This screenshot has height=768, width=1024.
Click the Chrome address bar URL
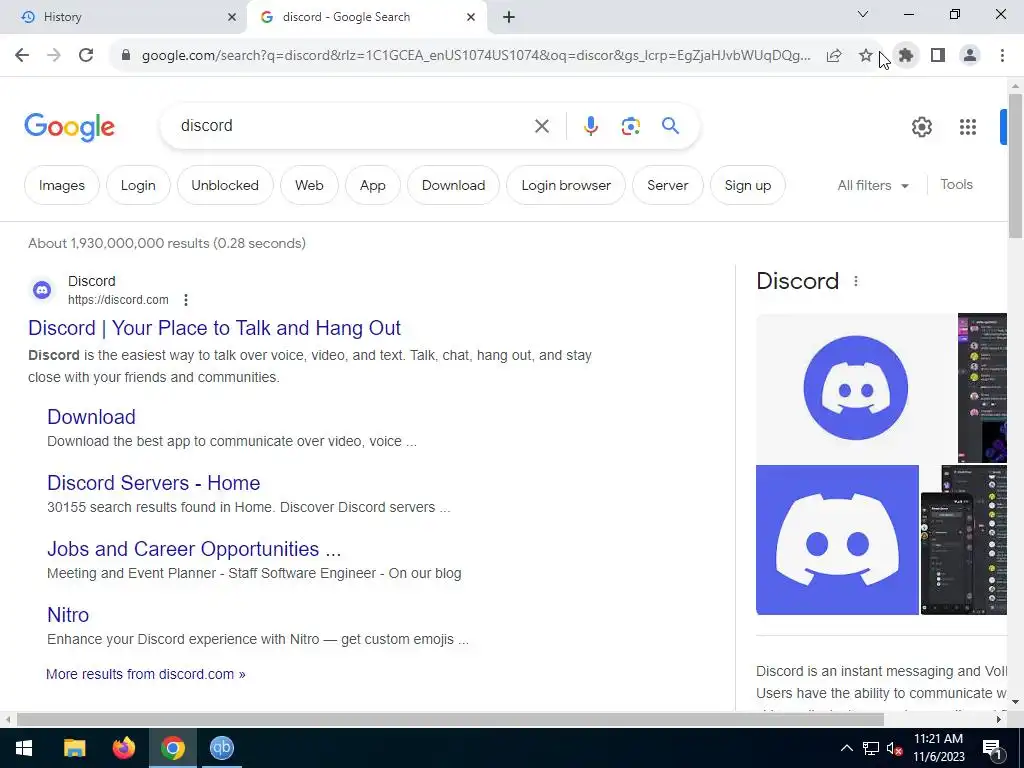(x=476, y=56)
